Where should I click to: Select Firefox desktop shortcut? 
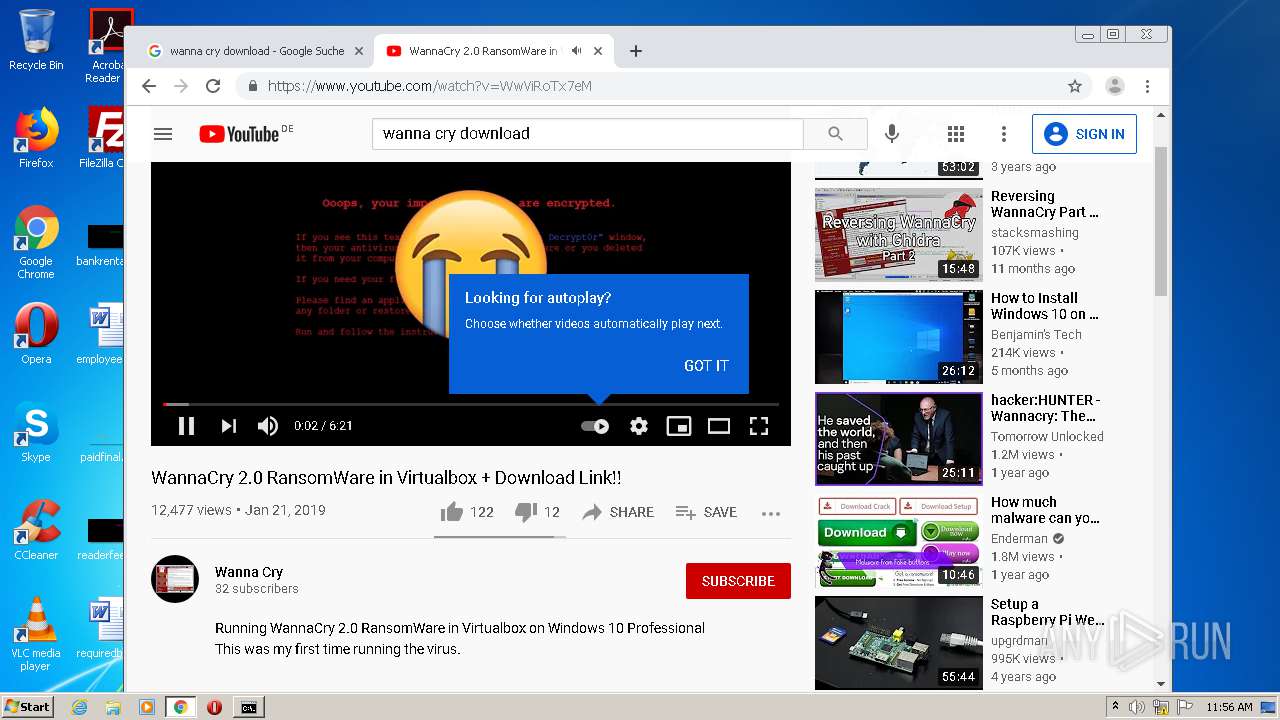(36, 138)
